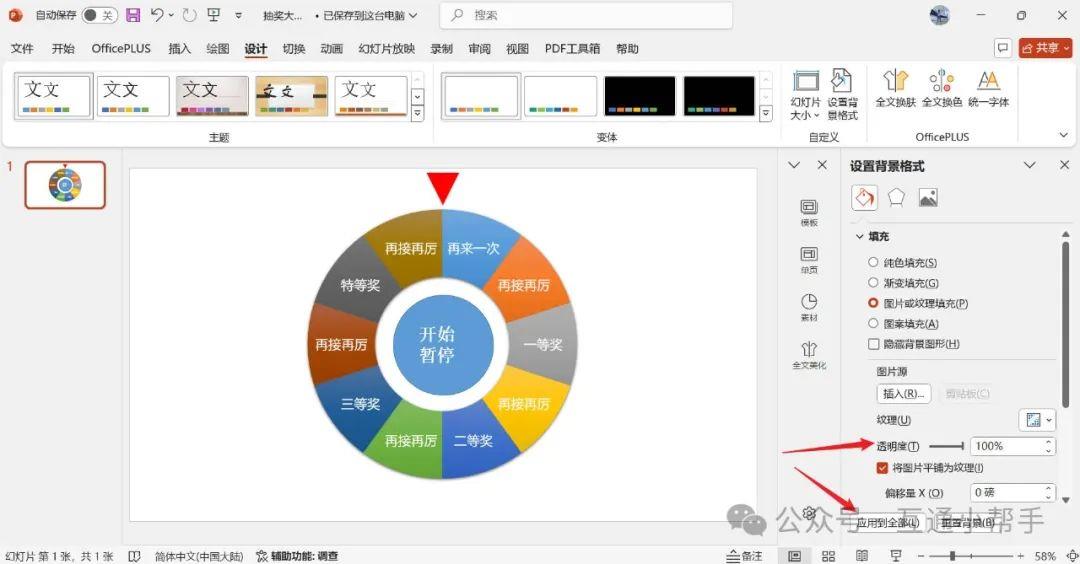Screen dimensions: 1080x564
Task: Toggle the AutoSave (自动保存) switch
Action: pyautogui.click(x=98, y=14)
